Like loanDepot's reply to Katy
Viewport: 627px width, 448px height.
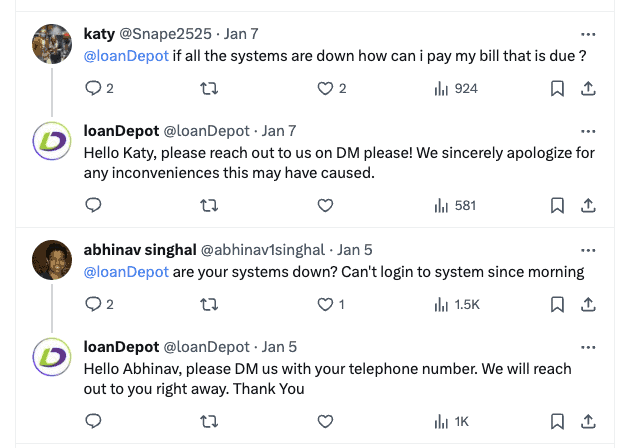click(x=325, y=205)
